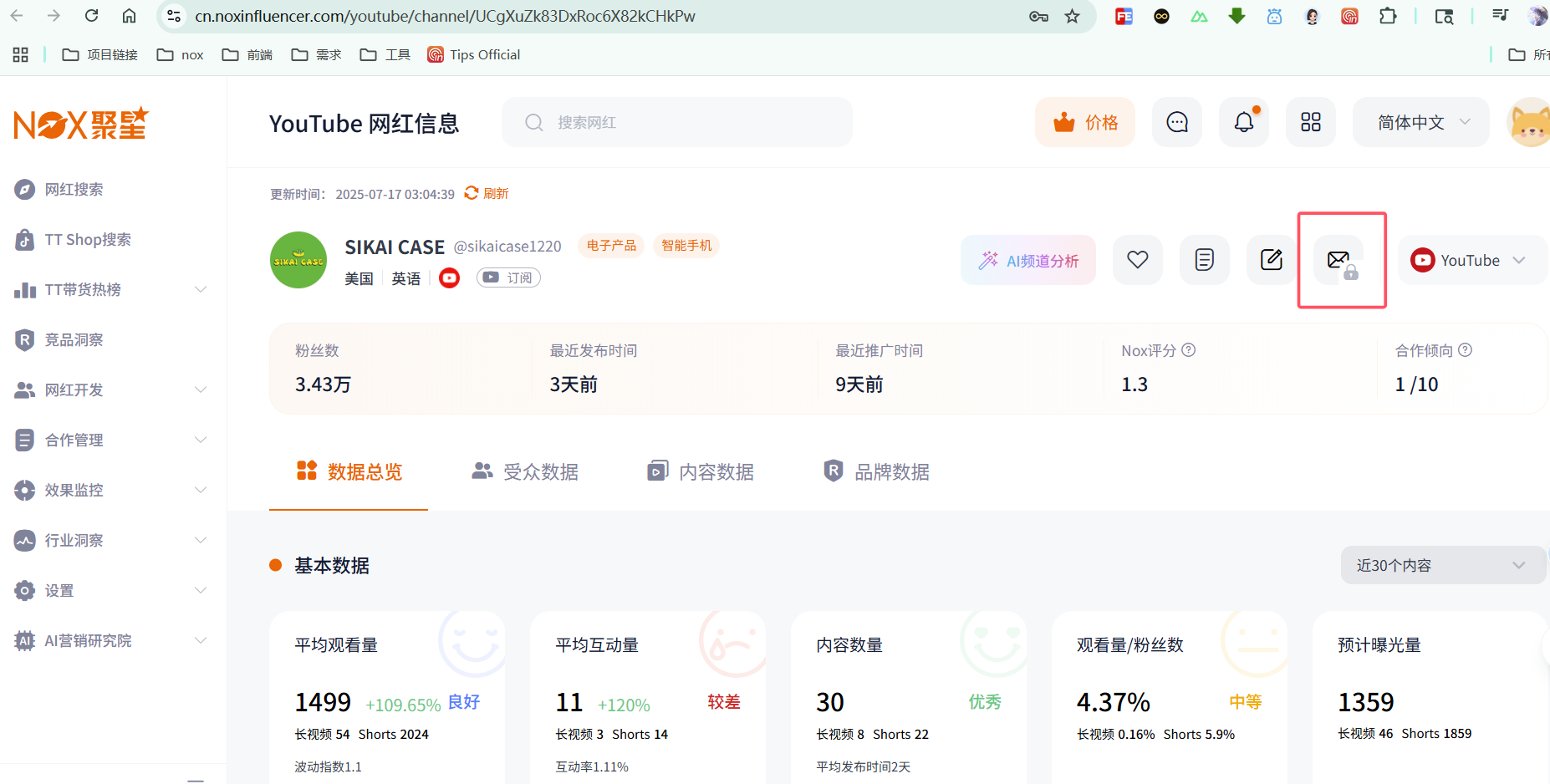Open the 简体中文 language dropdown

tap(1421, 122)
